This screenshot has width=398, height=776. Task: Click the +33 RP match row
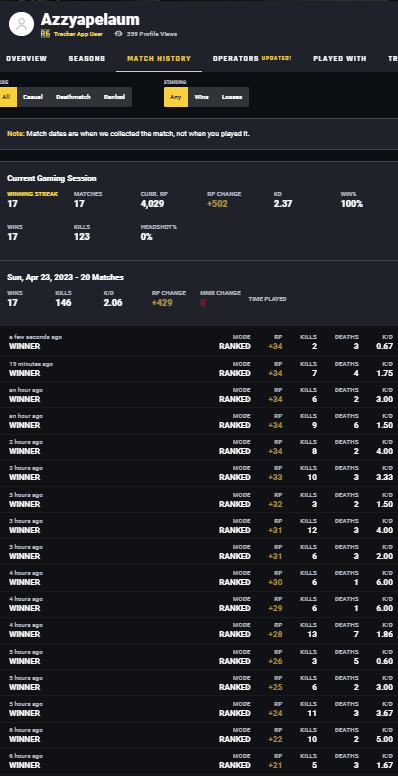tap(199, 473)
